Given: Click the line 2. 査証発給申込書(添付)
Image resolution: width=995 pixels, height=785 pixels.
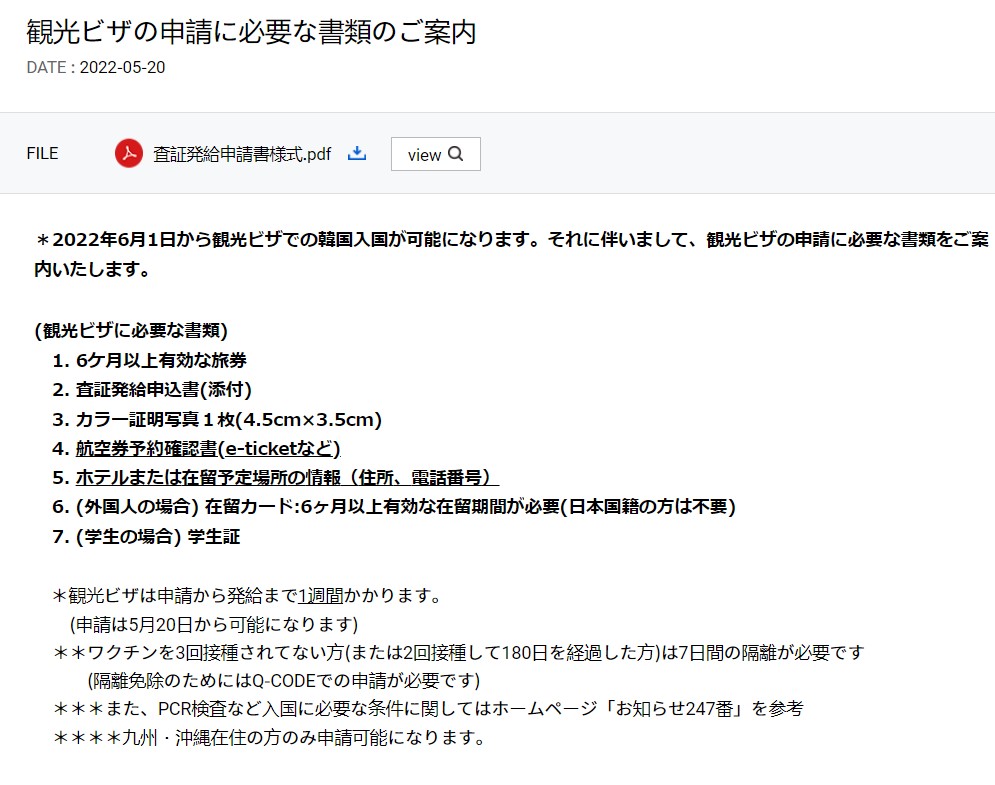Looking at the screenshot, I should 152,390.
